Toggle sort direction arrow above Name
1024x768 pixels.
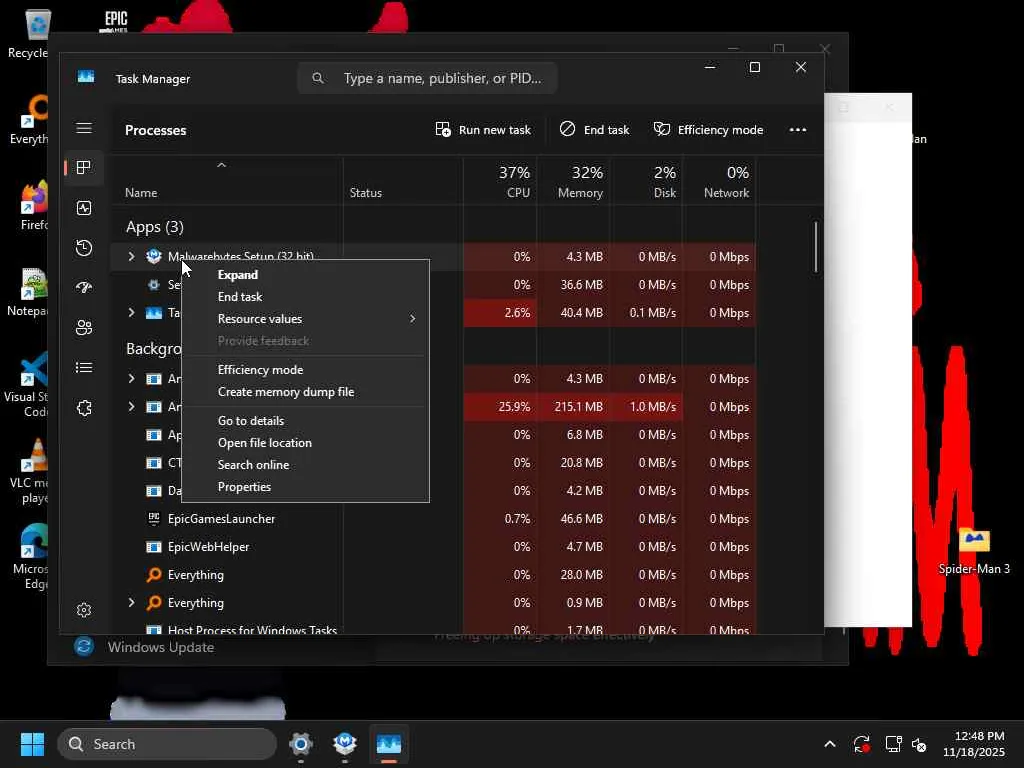[221, 165]
